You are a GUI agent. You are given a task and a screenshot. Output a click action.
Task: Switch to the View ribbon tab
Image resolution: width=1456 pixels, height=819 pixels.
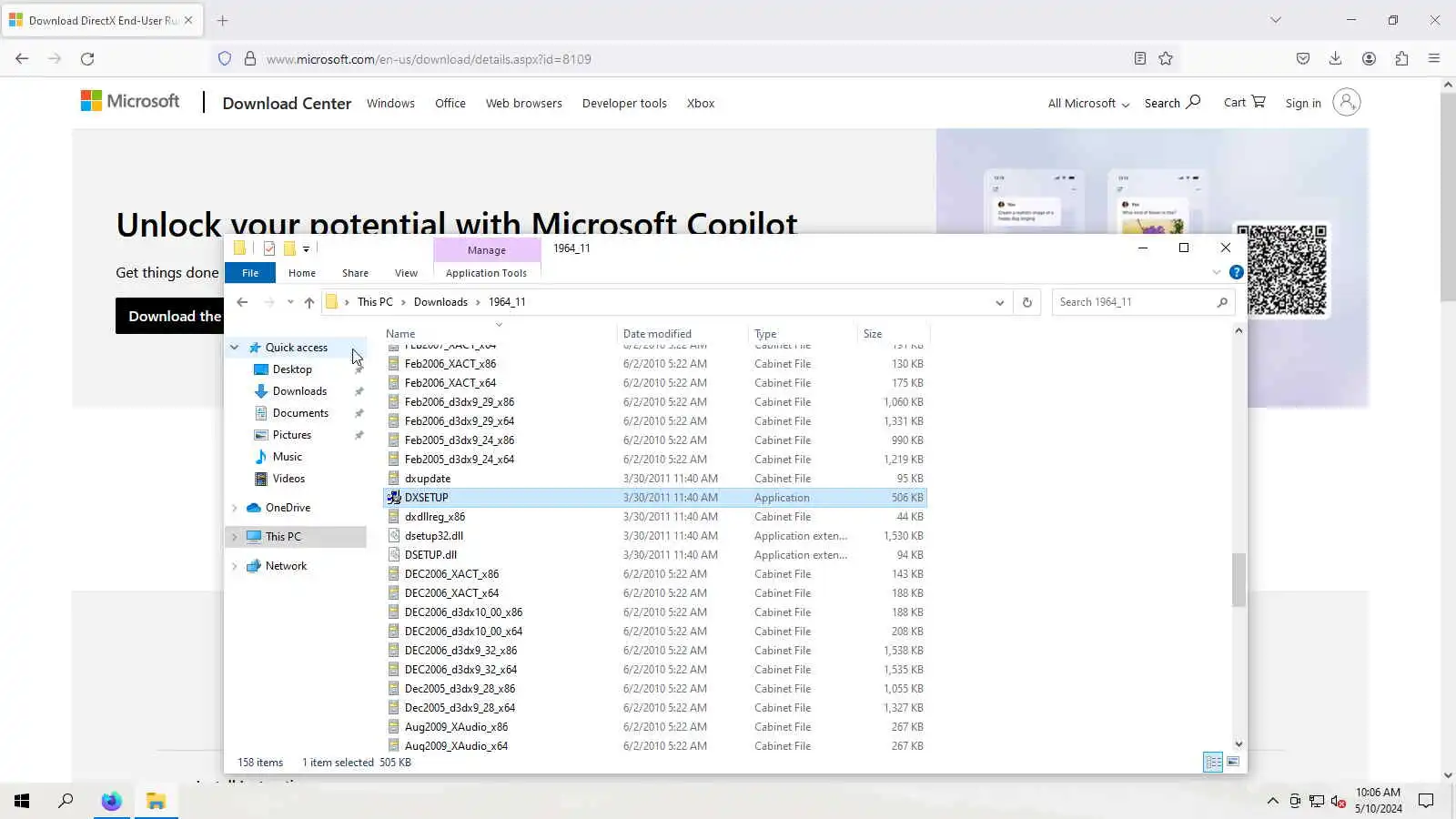coord(406,273)
